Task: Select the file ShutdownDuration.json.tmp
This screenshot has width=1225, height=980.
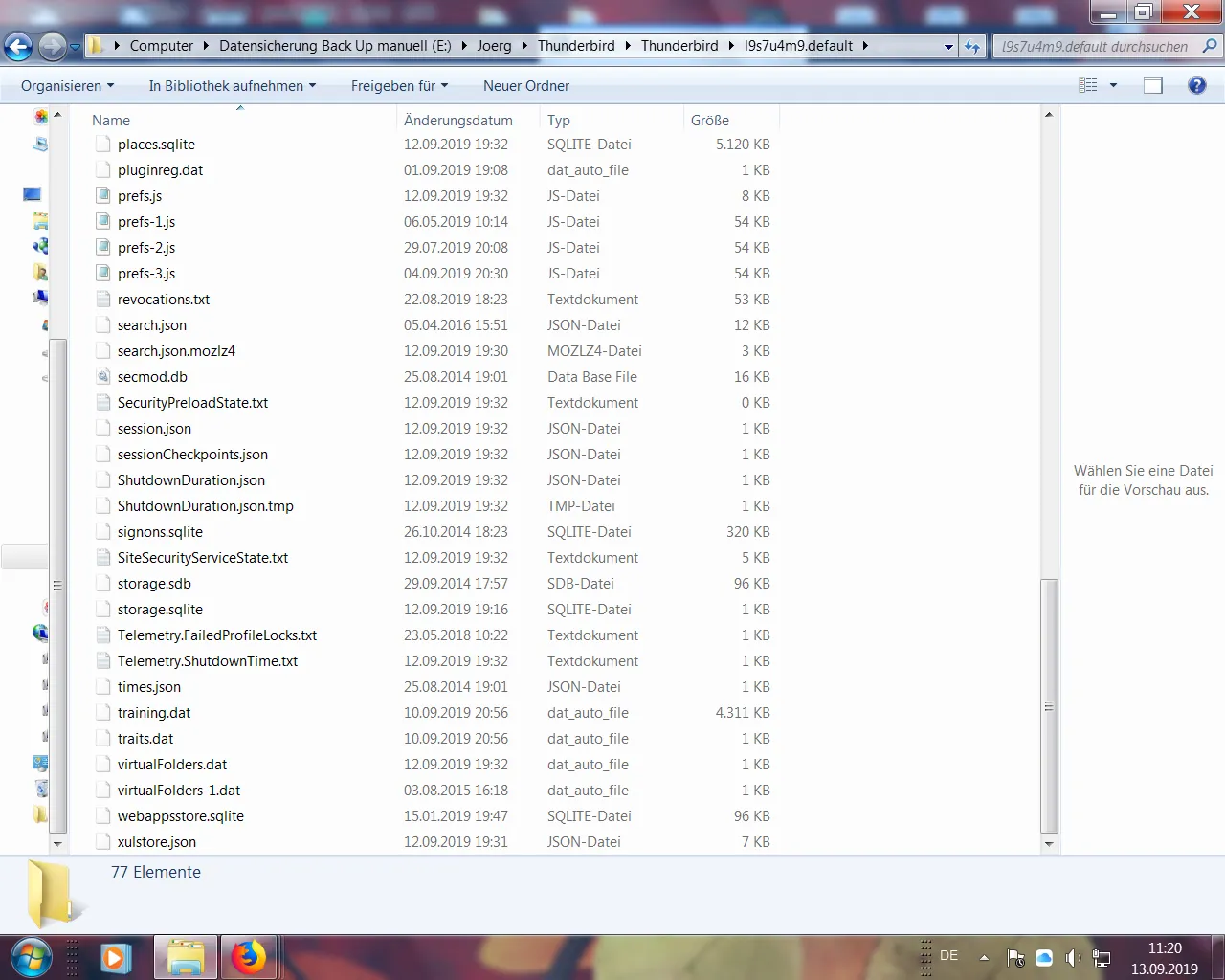Action: click(x=206, y=506)
